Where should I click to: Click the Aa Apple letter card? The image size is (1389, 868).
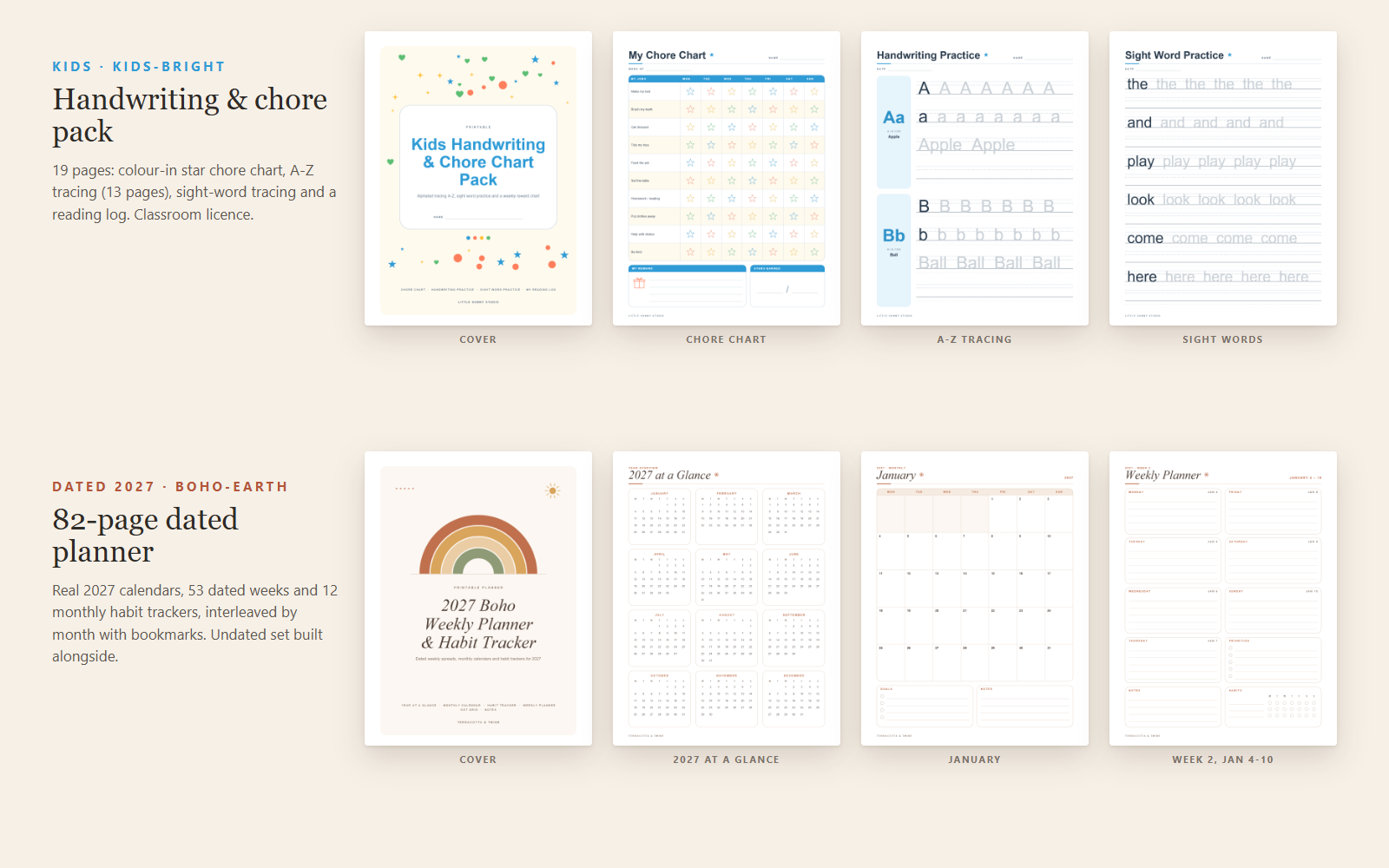(893, 132)
